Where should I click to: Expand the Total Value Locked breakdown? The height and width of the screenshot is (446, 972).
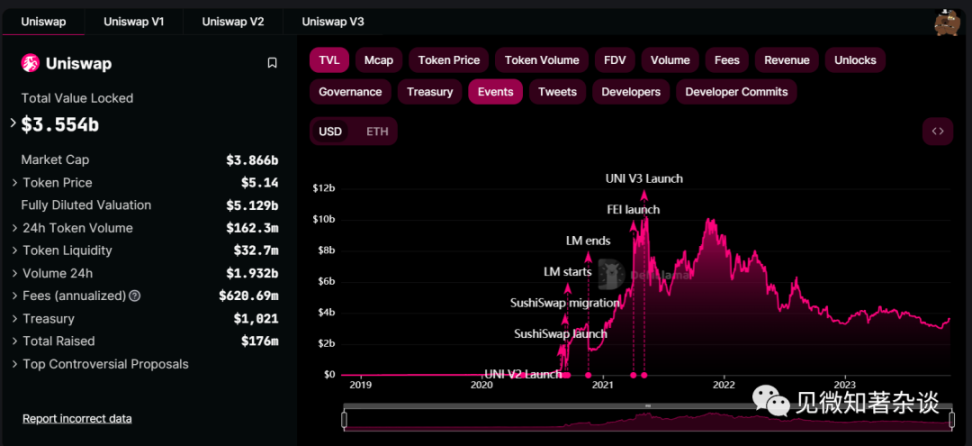click(14, 124)
